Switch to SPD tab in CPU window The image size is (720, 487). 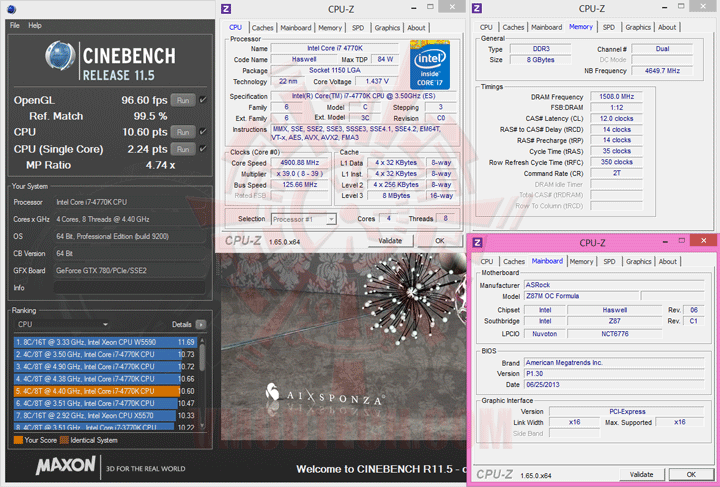point(358,28)
